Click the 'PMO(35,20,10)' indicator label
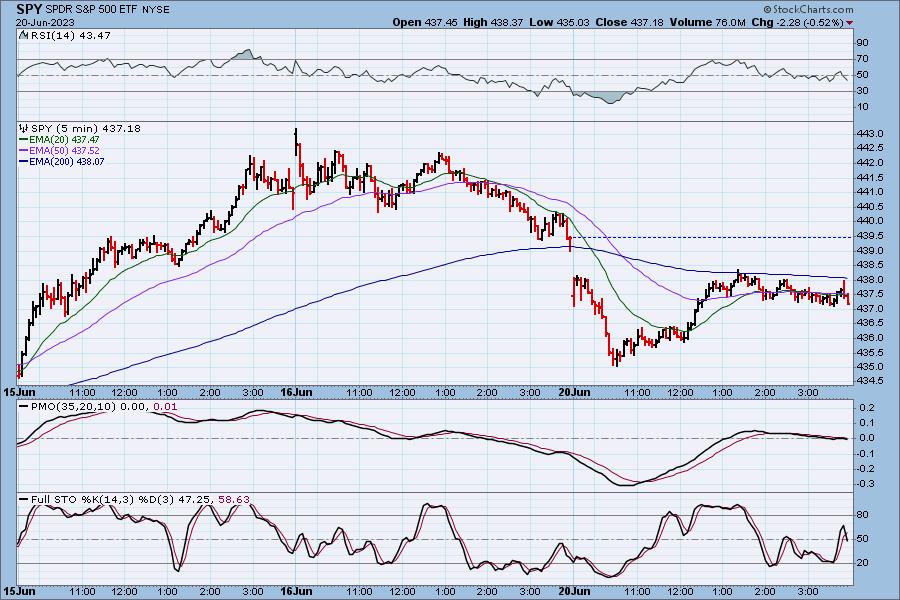The image size is (900, 600). (73, 407)
